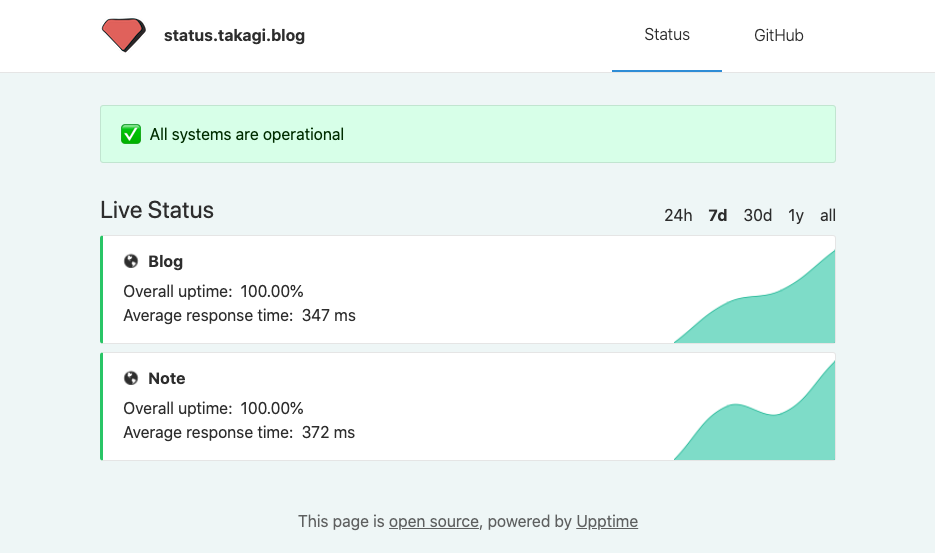935x553 pixels.
Task: Open the GitHub navigation link
Action: (x=778, y=36)
